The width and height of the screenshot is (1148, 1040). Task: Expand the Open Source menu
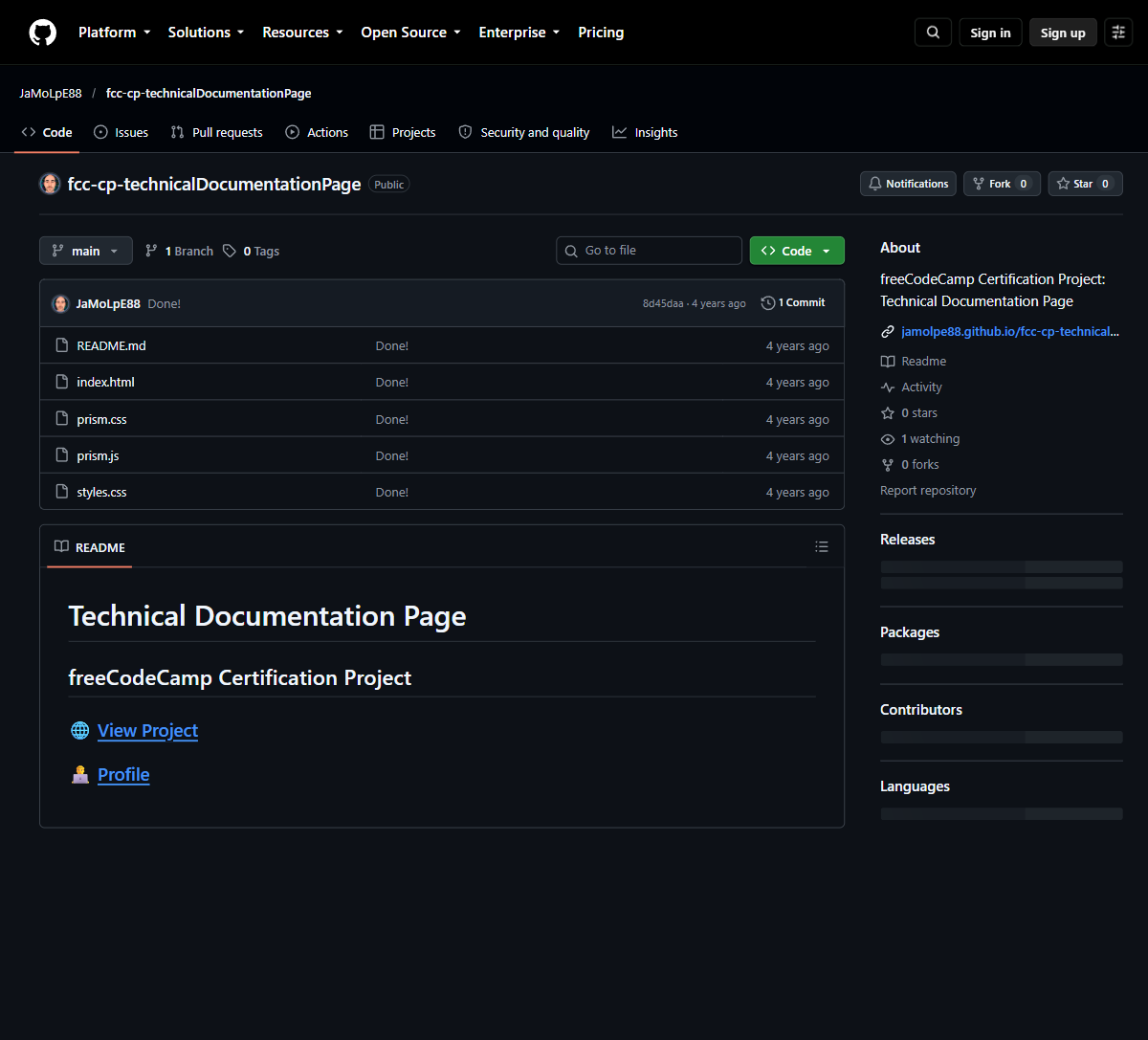(x=410, y=33)
